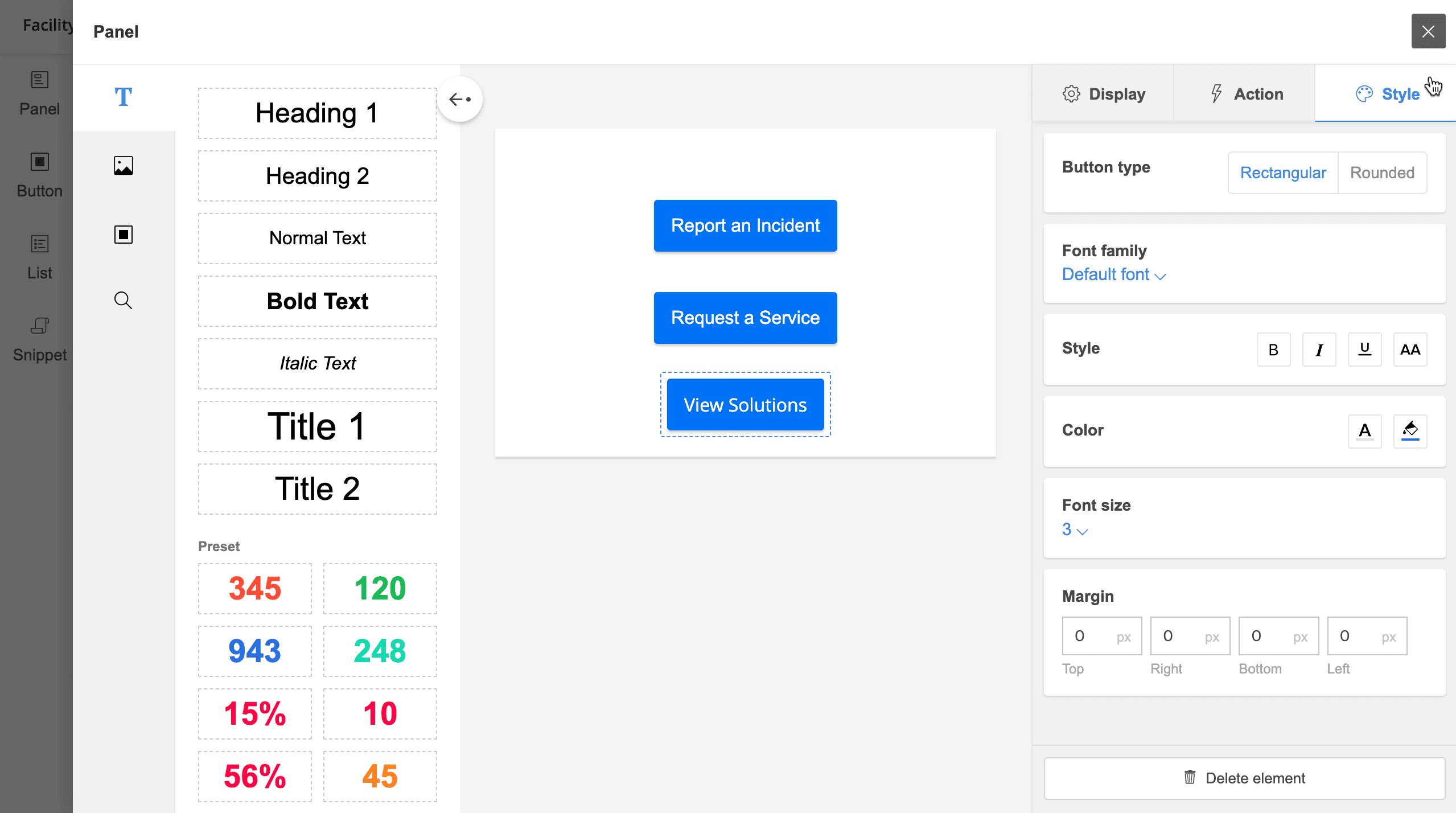Image resolution: width=1456 pixels, height=813 pixels.
Task: Select the Text elements icon
Action: pyautogui.click(x=123, y=97)
